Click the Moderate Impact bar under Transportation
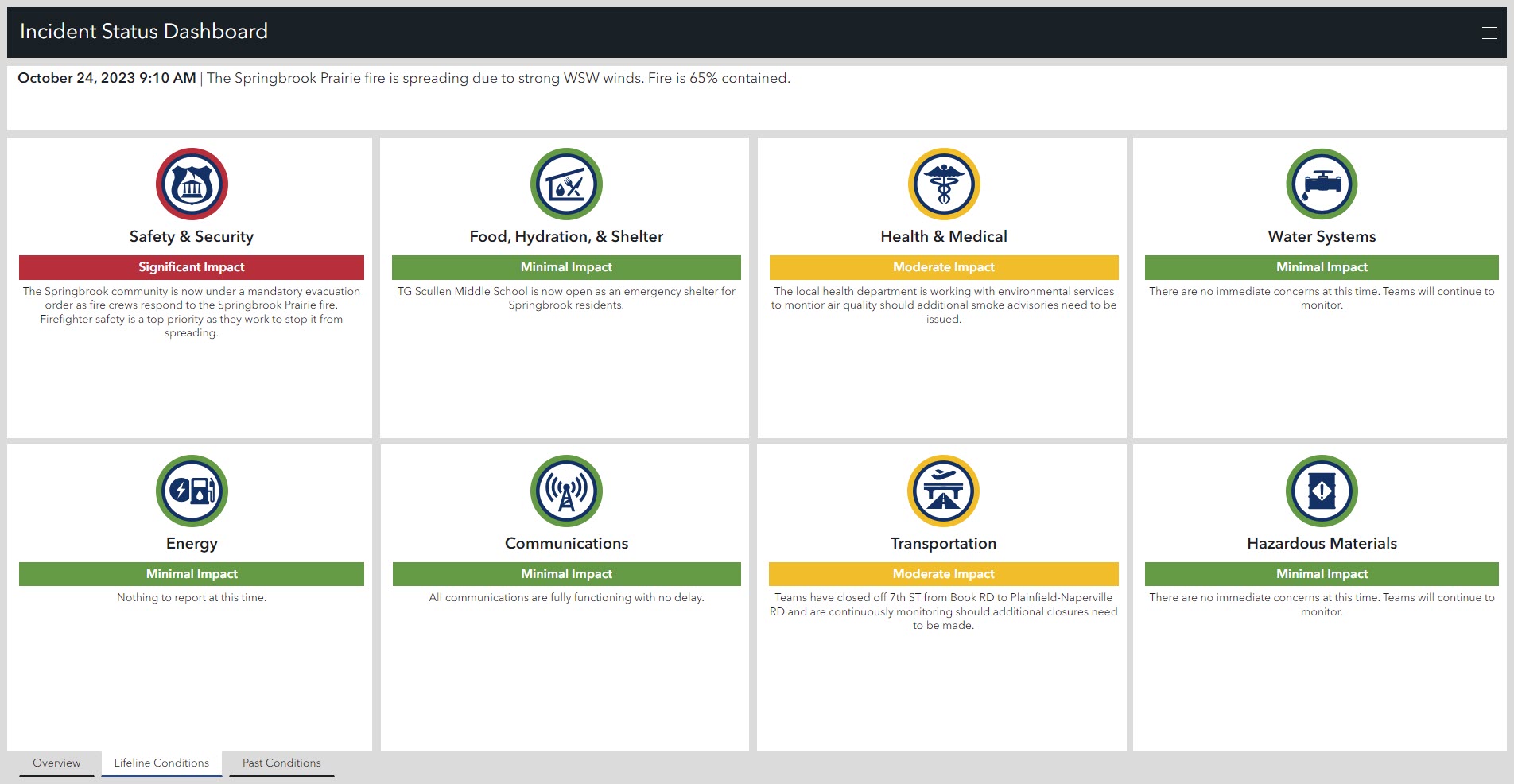Screen dimensions: 1514x784 pyautogui.click(x=943, y=573)
